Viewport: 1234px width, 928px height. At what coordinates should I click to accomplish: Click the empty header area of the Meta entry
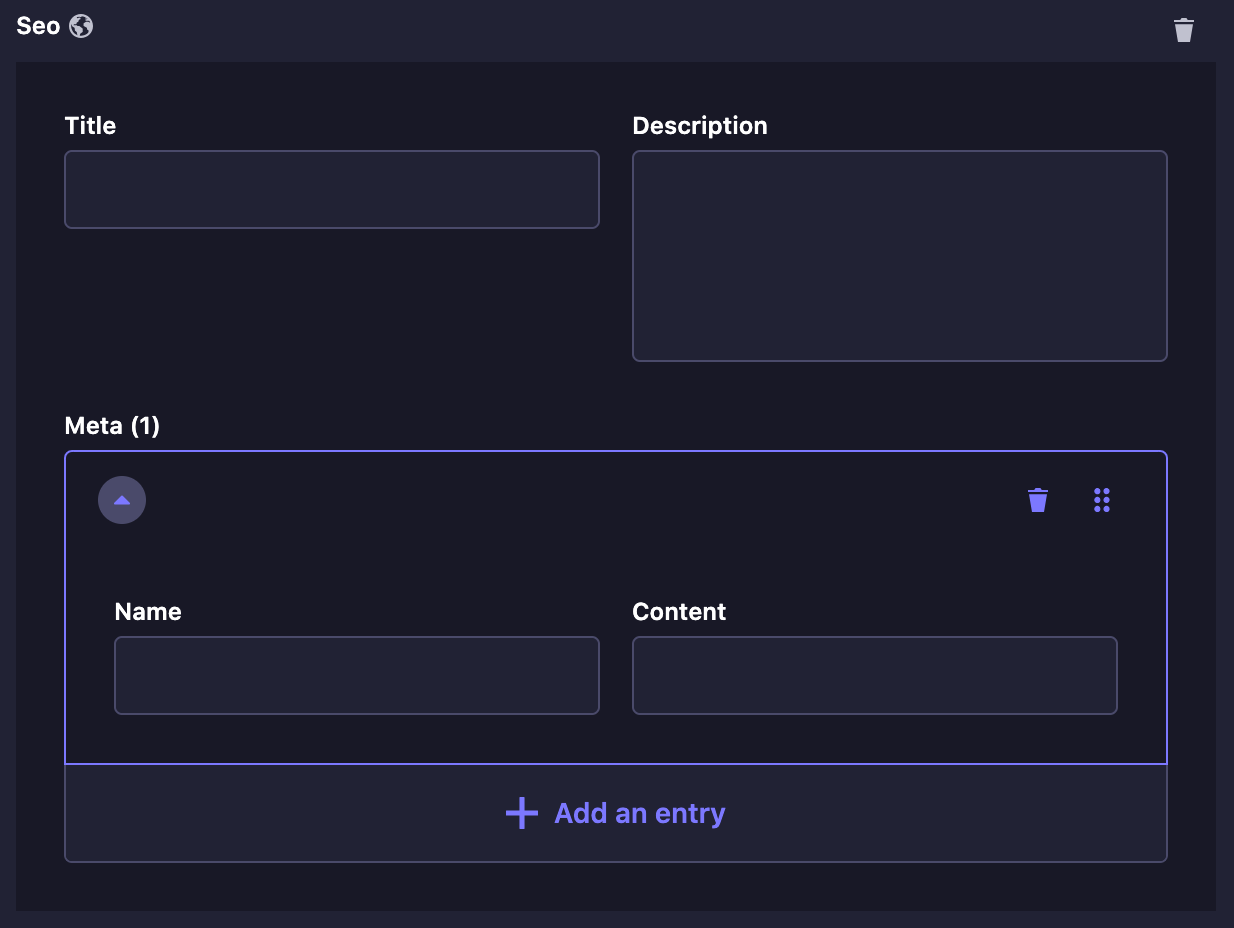pyautogui.click(x=580, y=500)
